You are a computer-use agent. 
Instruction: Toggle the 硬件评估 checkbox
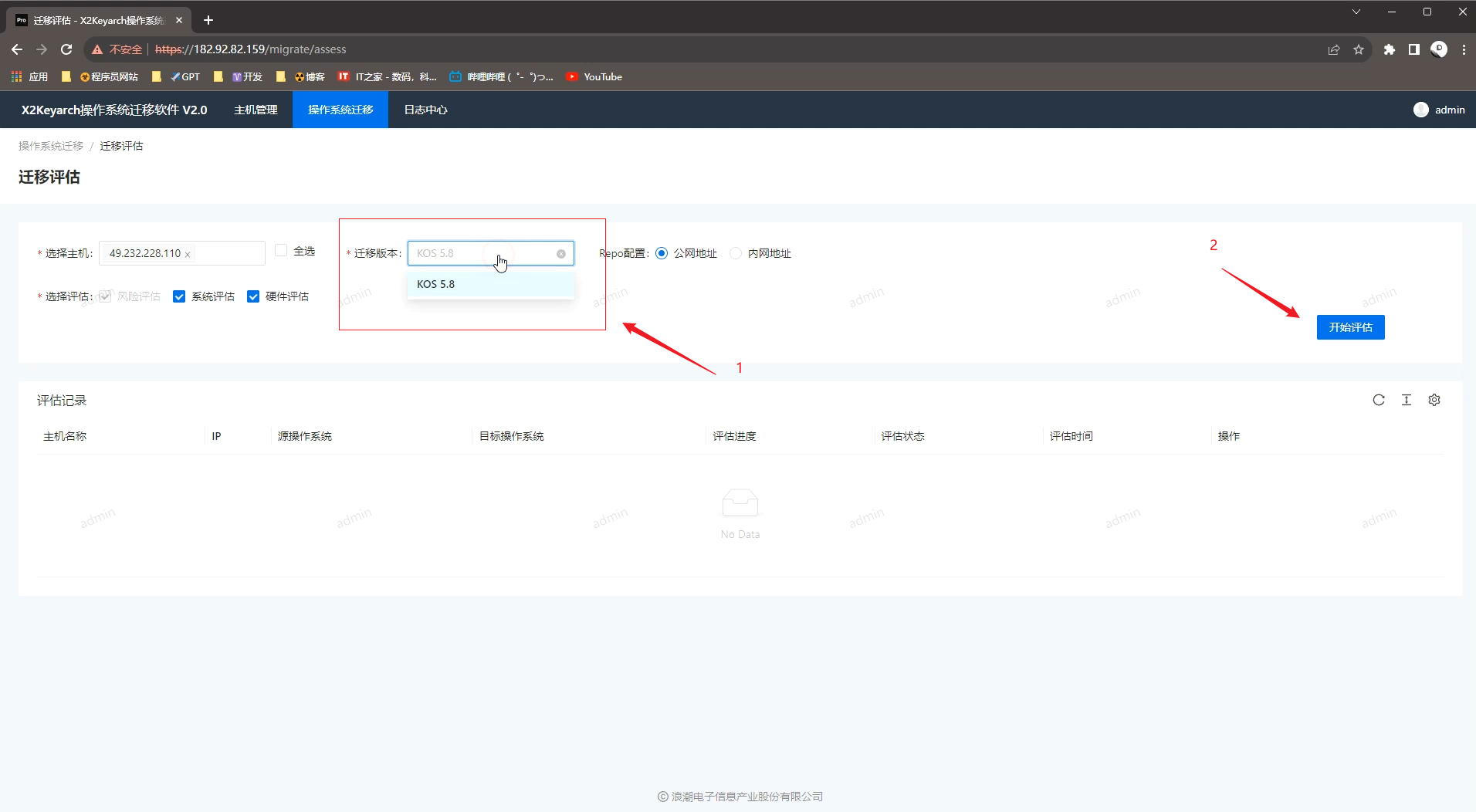click(253, 296)
